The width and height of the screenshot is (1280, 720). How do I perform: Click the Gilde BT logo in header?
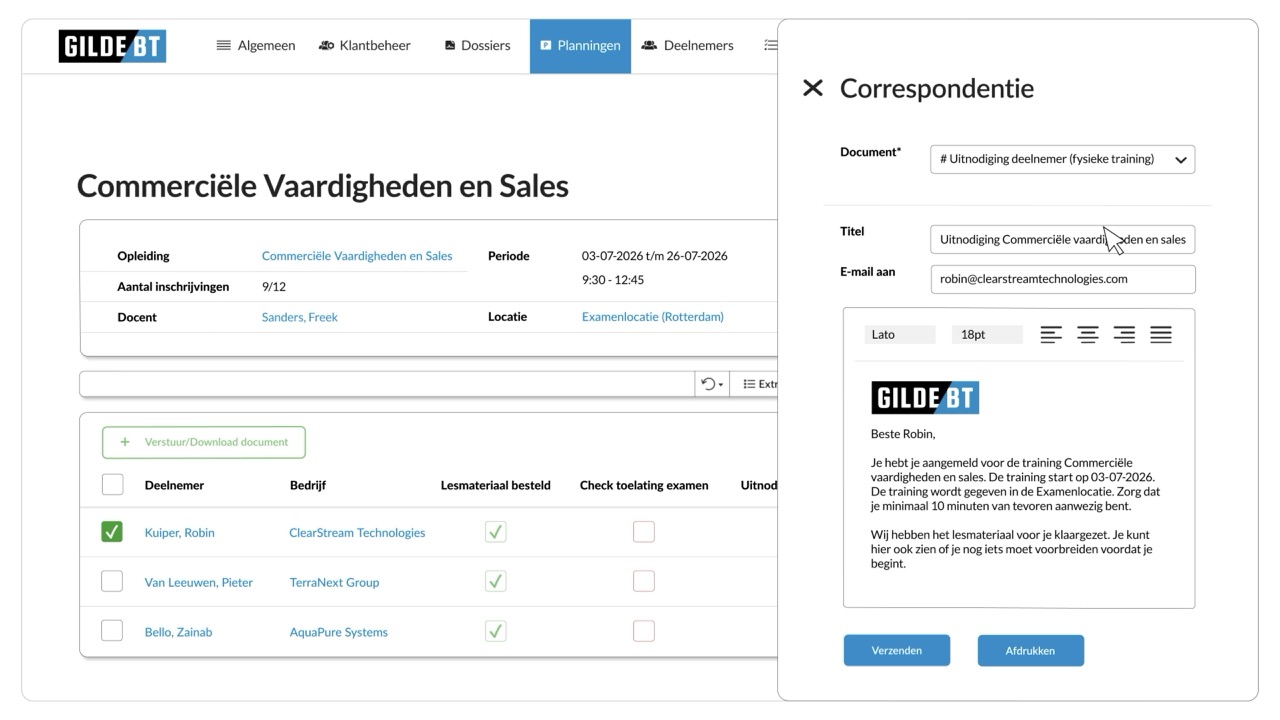(112, 46)
